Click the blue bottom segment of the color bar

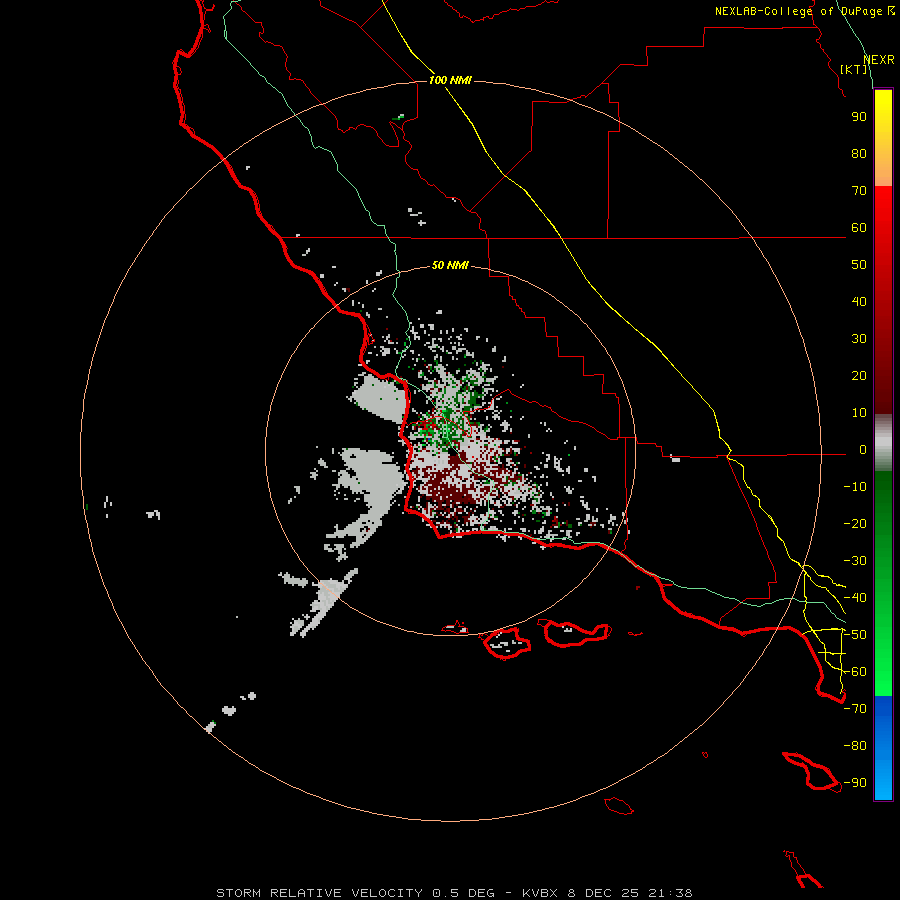click(883, 748)
